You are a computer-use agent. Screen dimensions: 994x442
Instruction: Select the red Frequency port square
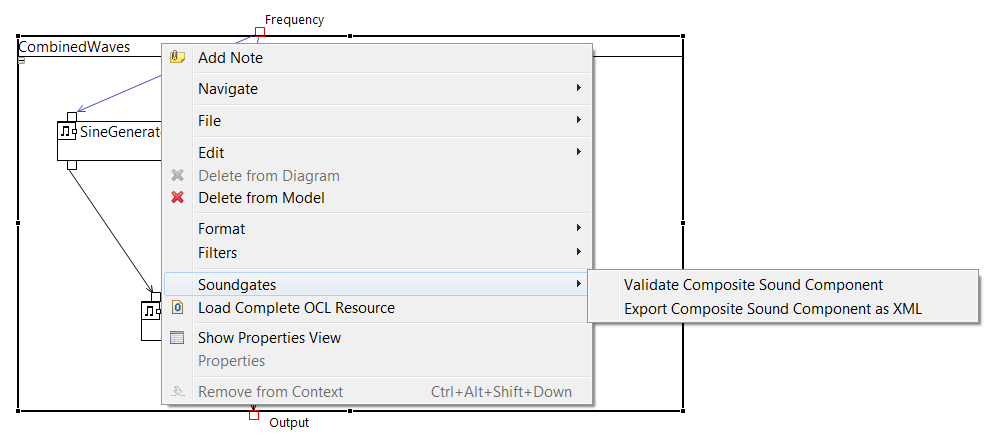259,31
